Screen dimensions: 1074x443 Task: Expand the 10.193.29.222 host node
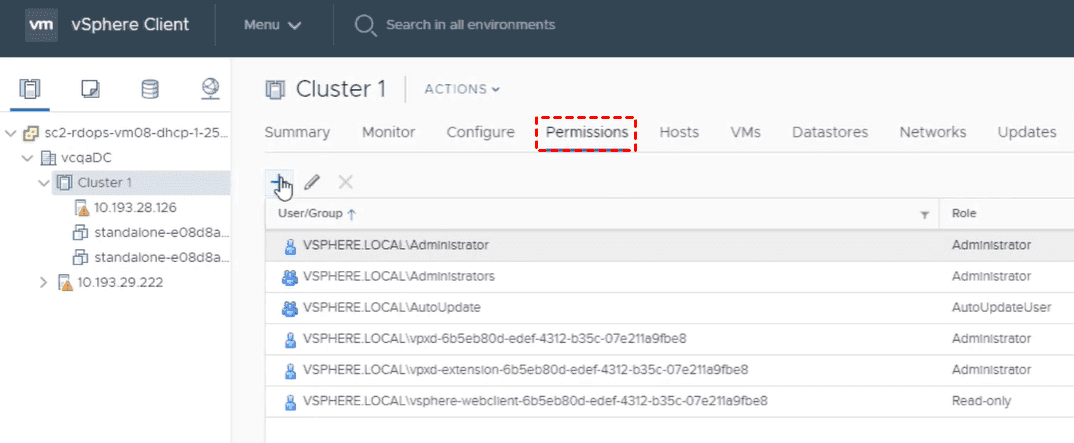coord(43,282)
